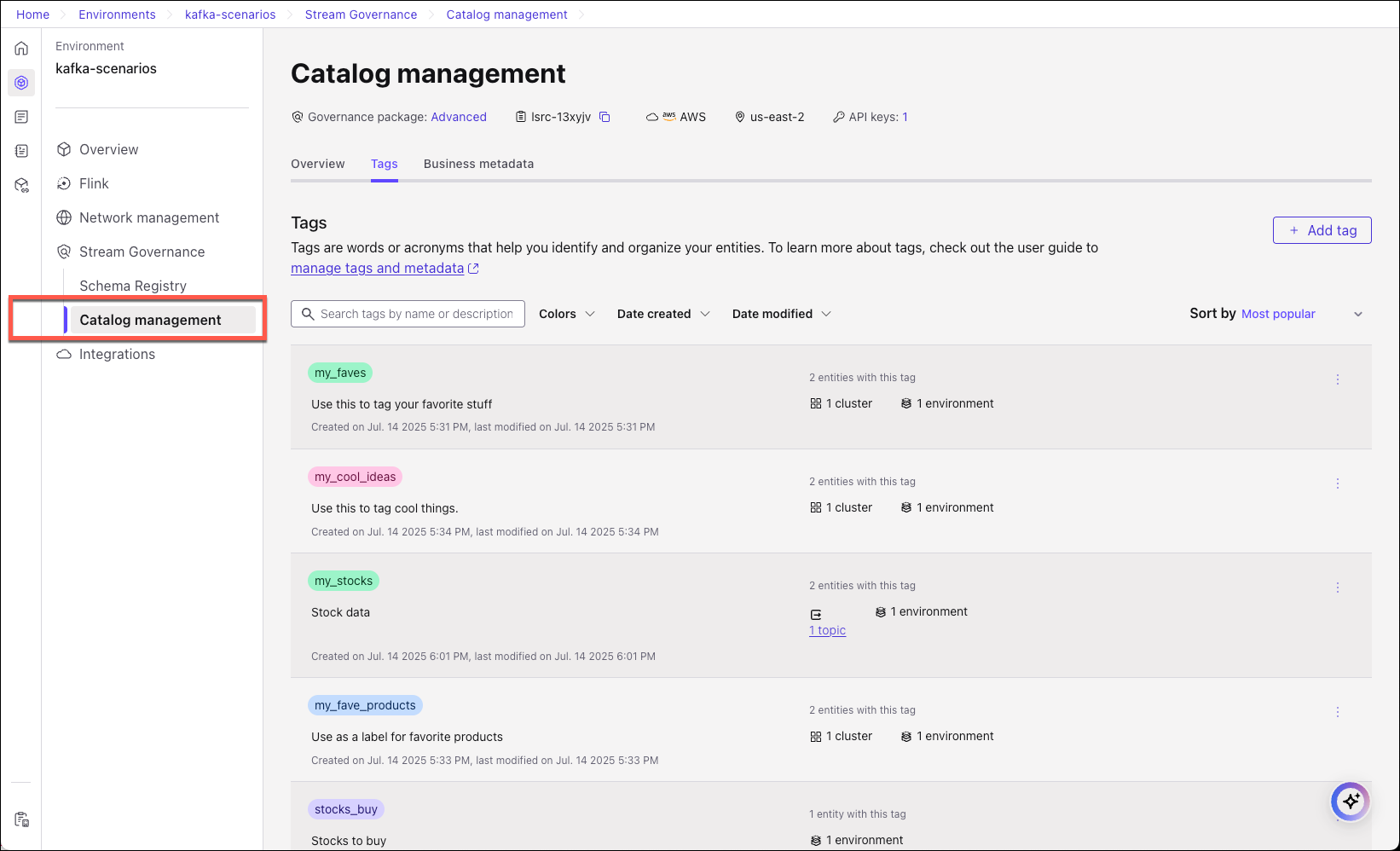Open the Date created filter dropdown
Viewport: 1400px width, 851px height.
(663, 314)
